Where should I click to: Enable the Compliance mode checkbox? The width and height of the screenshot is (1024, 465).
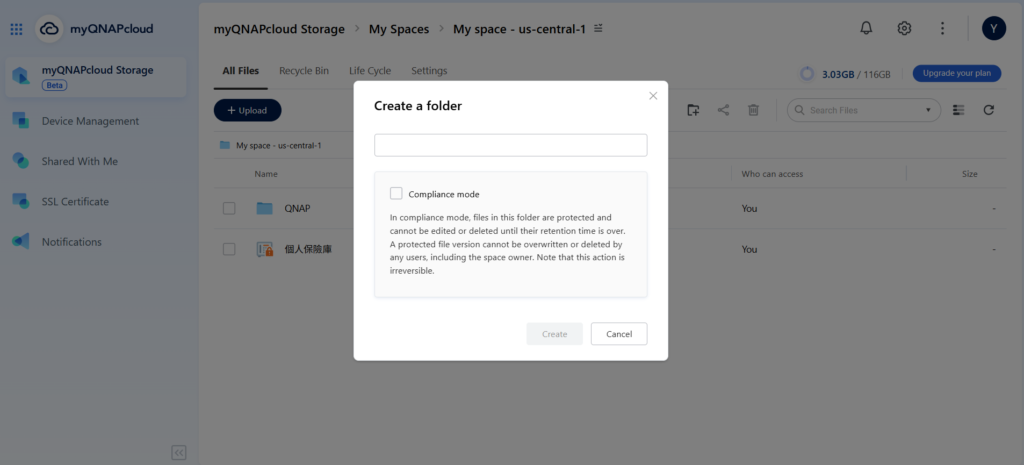click(396, 194)
